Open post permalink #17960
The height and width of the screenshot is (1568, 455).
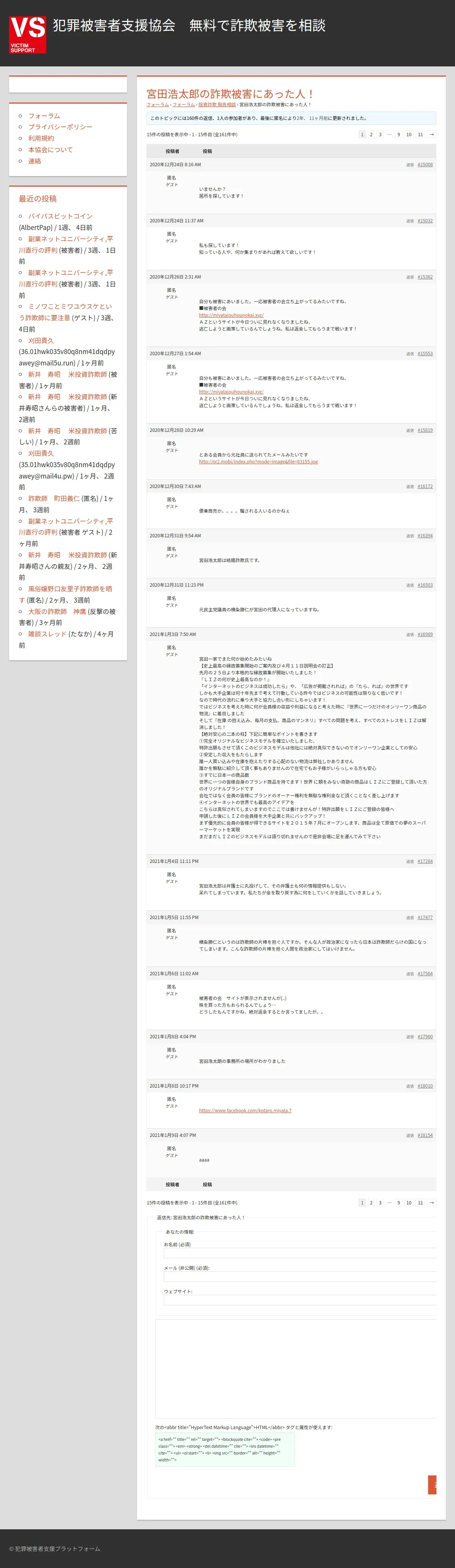click(x=425, y=1037)
